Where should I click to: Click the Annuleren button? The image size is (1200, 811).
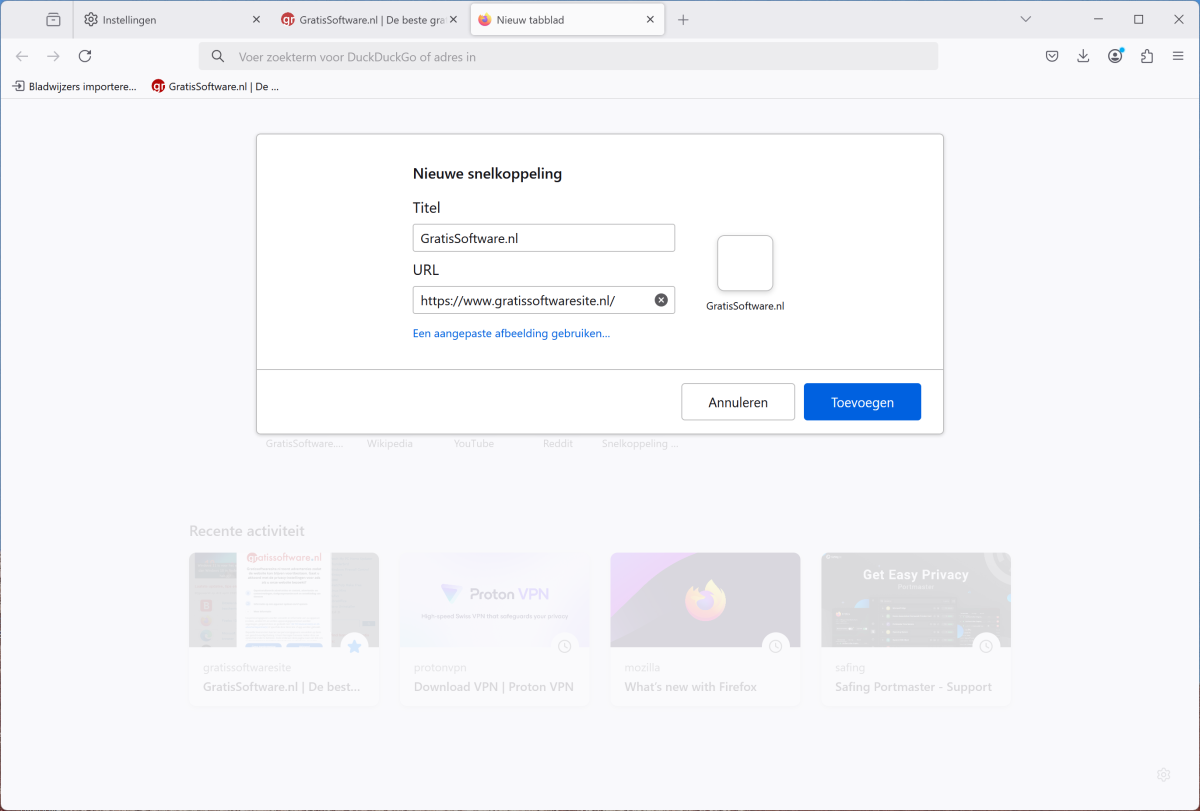tap(738, 402)
